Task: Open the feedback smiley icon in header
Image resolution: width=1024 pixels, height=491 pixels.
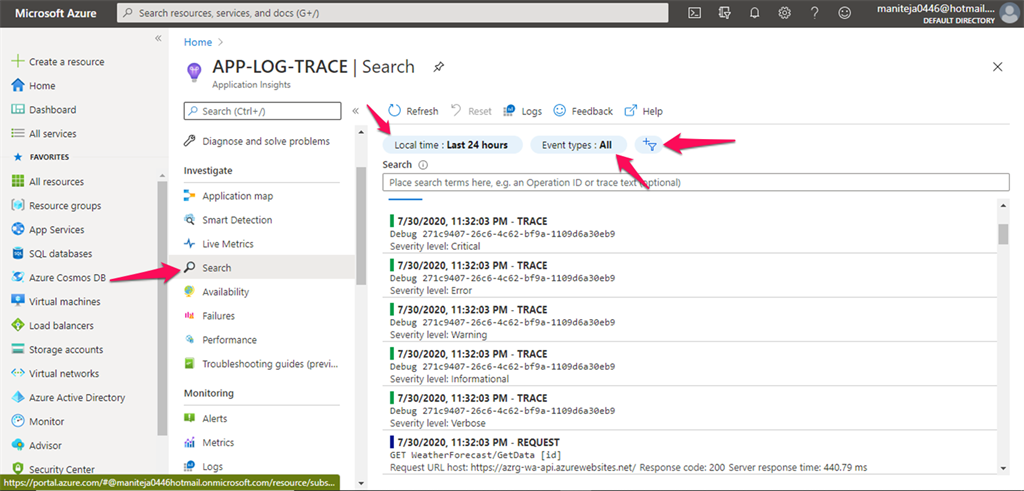Action: (844, 12)
